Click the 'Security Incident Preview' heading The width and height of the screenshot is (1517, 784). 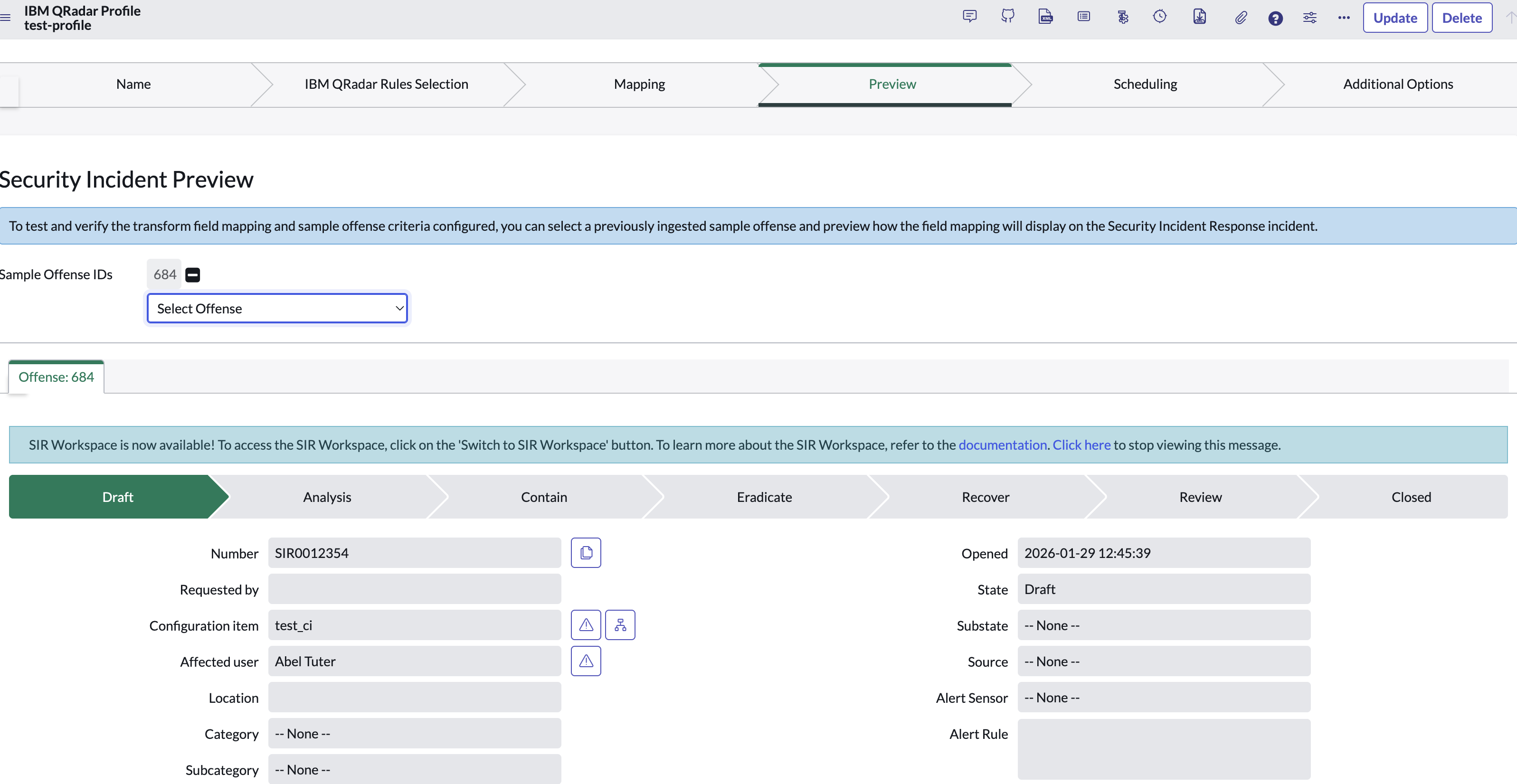point(126,179)
